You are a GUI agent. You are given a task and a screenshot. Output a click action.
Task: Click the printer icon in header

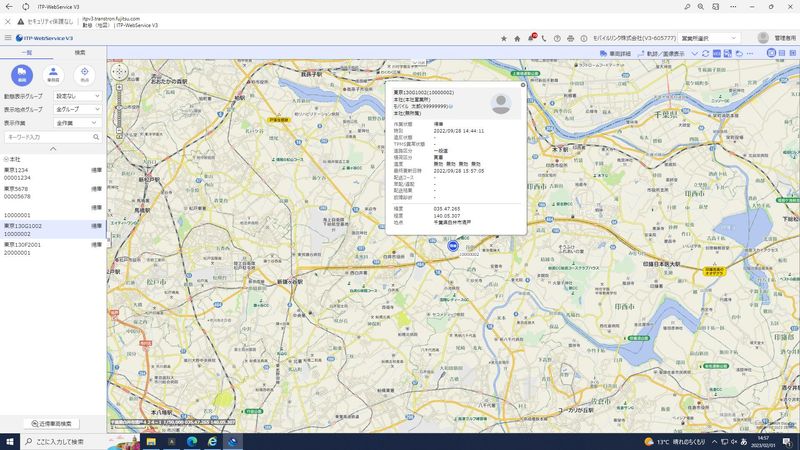coord(570,38)
